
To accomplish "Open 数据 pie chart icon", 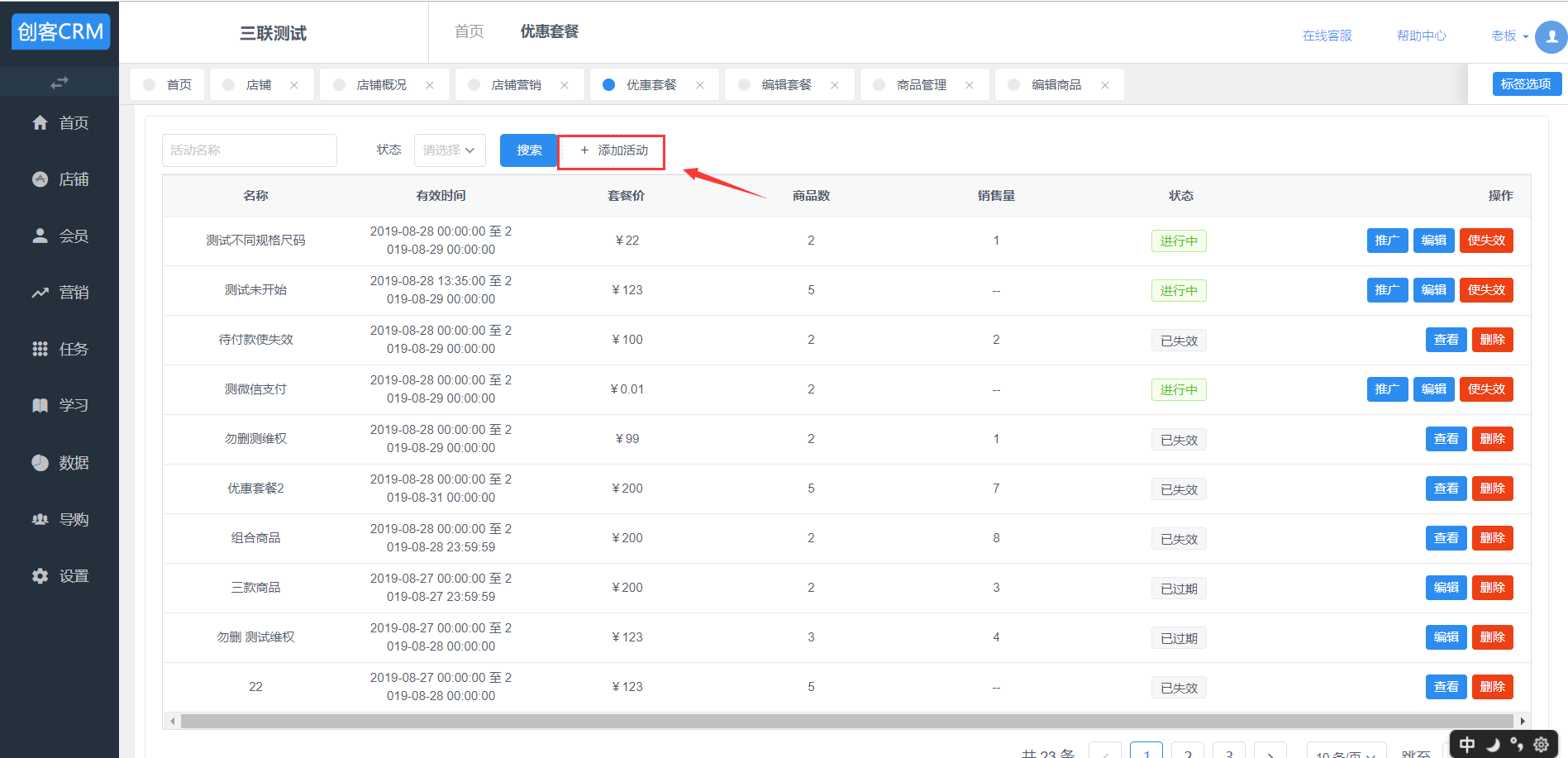I will [40, 463].
